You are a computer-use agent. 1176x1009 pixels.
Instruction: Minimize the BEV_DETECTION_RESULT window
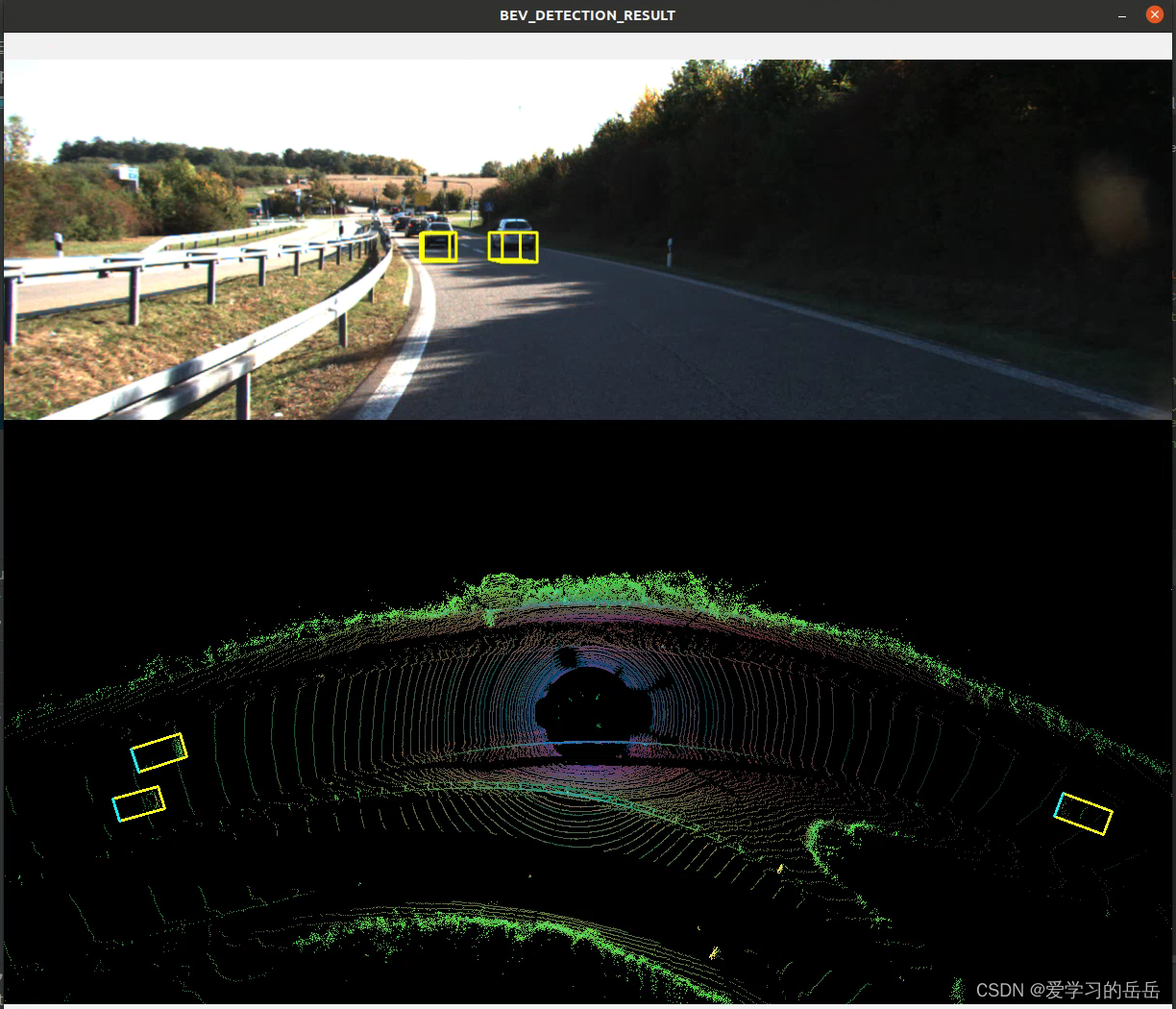pyautogui.click(x=1122, y=15)
